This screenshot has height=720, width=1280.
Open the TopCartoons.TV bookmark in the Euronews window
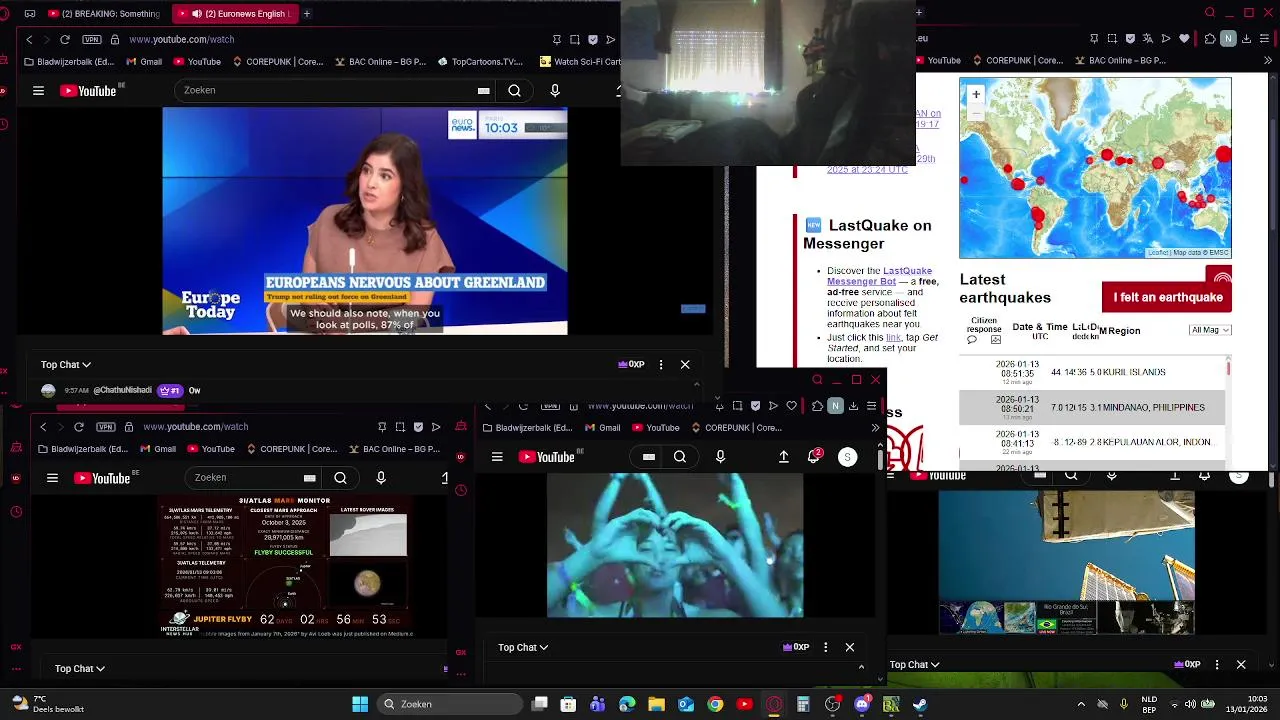(480, 61)
